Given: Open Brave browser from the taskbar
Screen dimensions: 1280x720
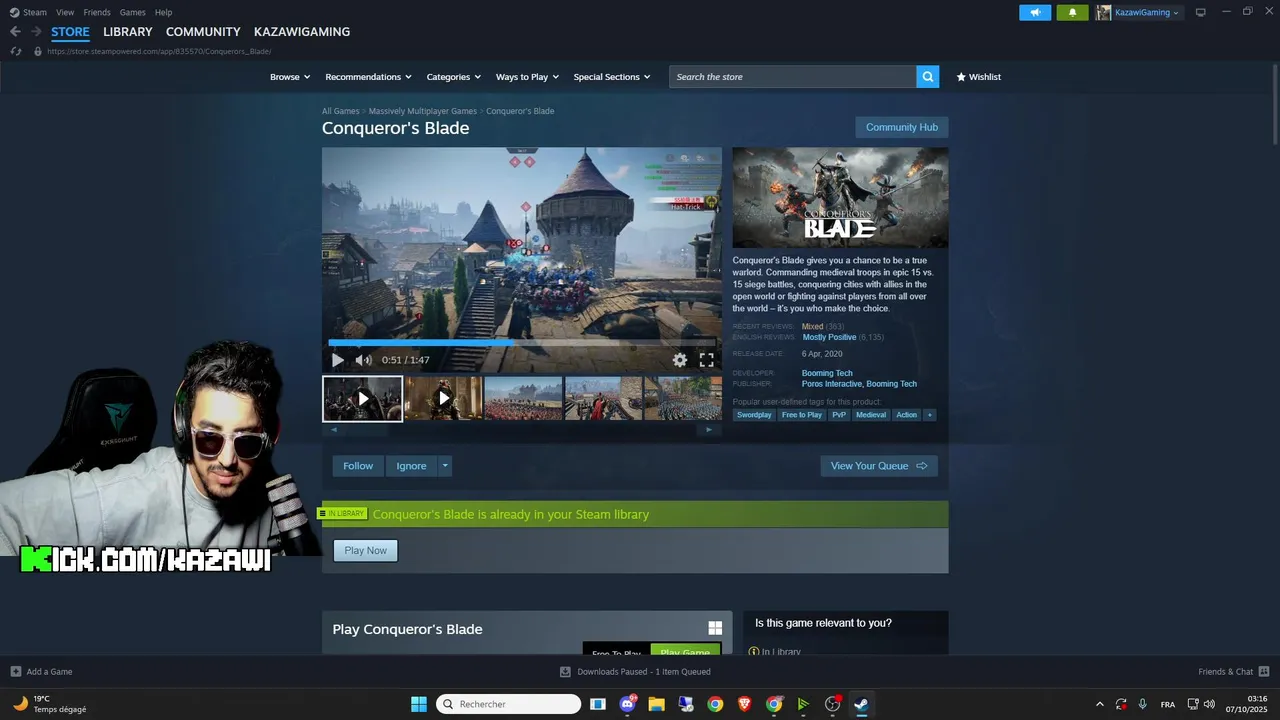Looking at the screenshot, I should (744, 704).
